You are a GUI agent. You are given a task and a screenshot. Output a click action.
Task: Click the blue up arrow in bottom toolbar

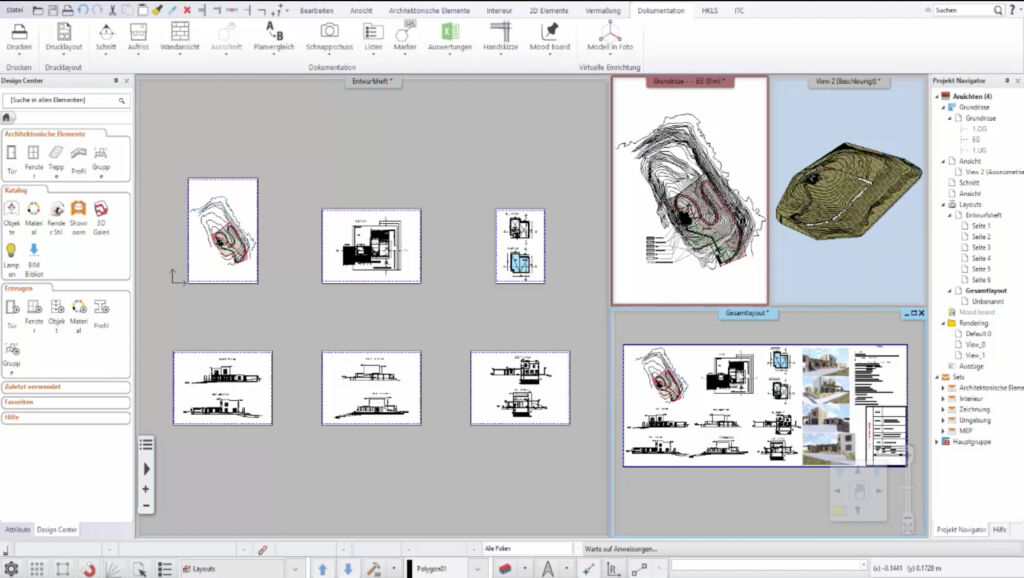(322, 569)
